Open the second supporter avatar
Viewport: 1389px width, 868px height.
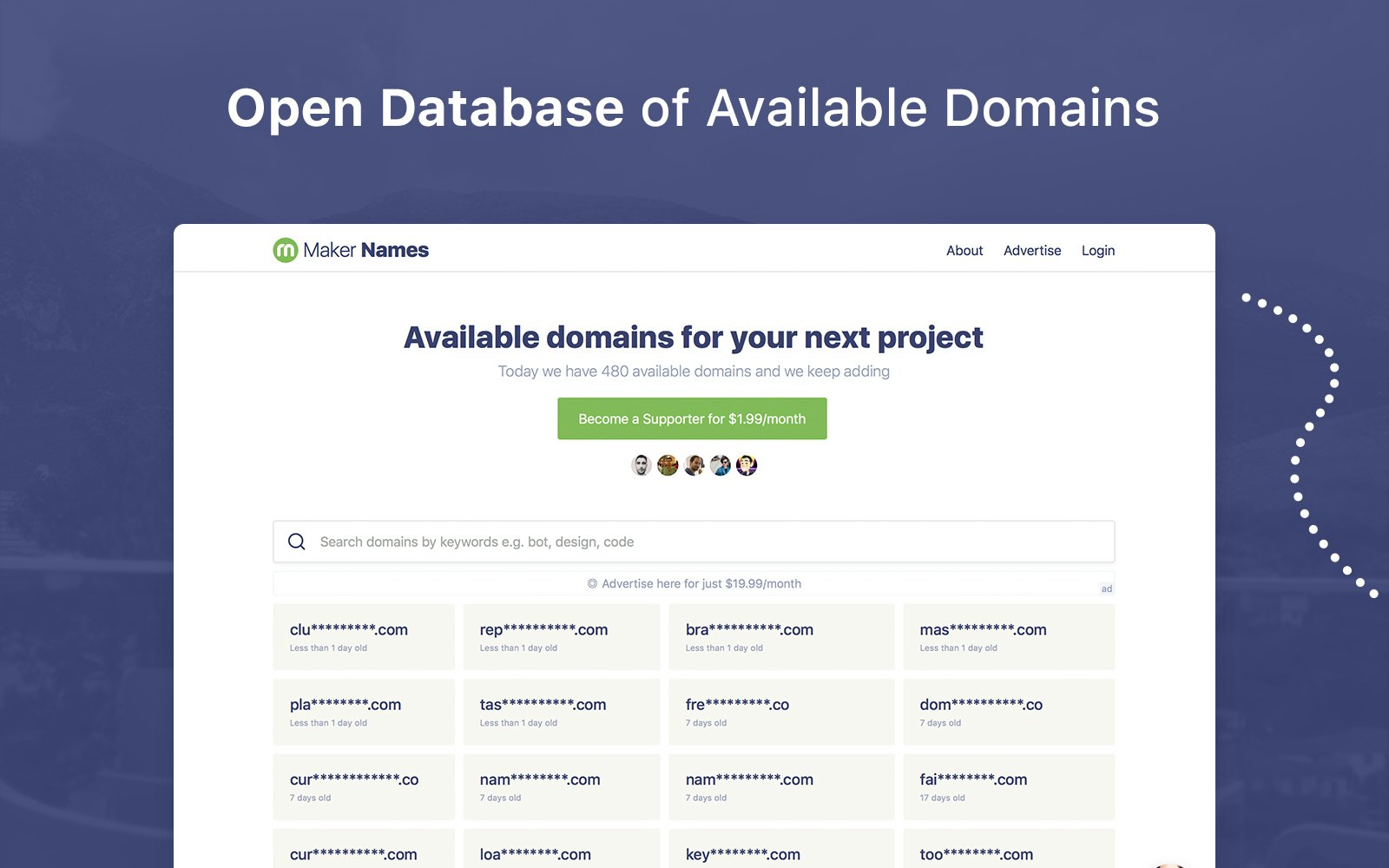click(668, 465)
